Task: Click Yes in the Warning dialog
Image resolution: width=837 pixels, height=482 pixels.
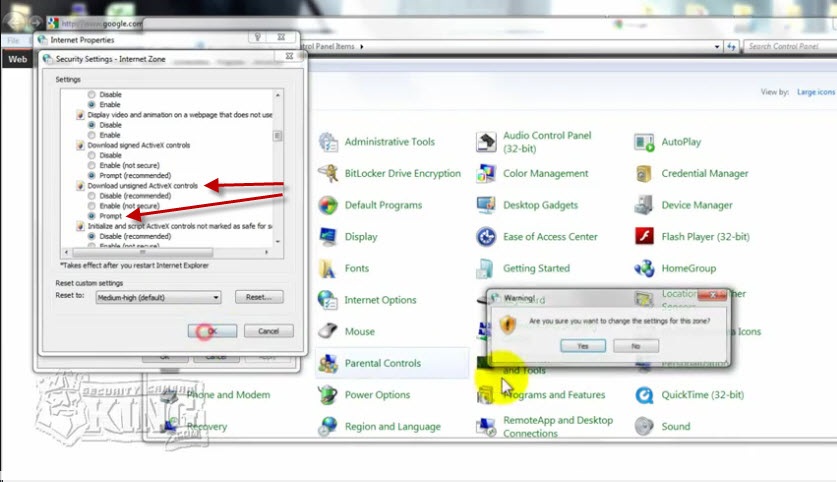Action: pos(583,346)
